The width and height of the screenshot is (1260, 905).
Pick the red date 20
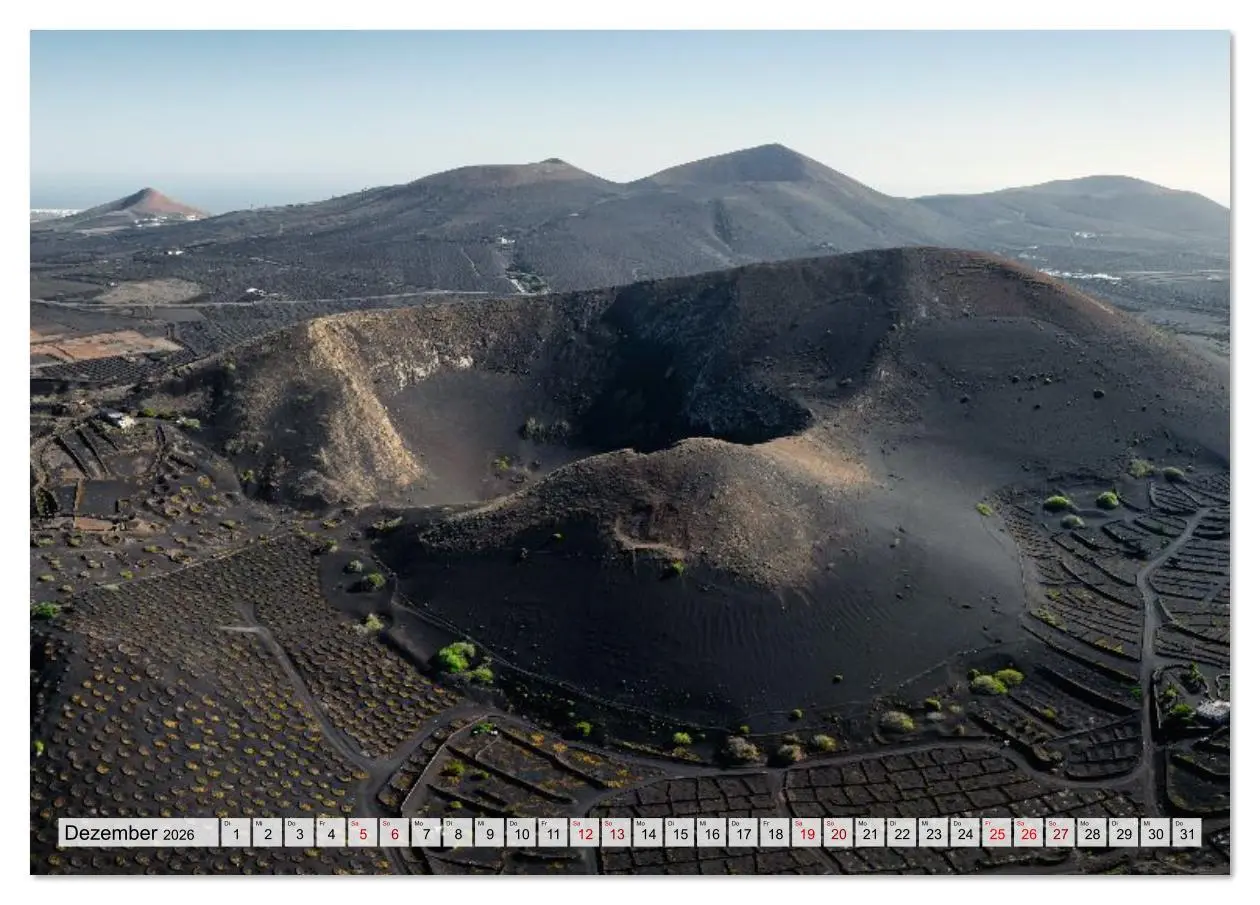pyautogui.click(x=838, y=833)
